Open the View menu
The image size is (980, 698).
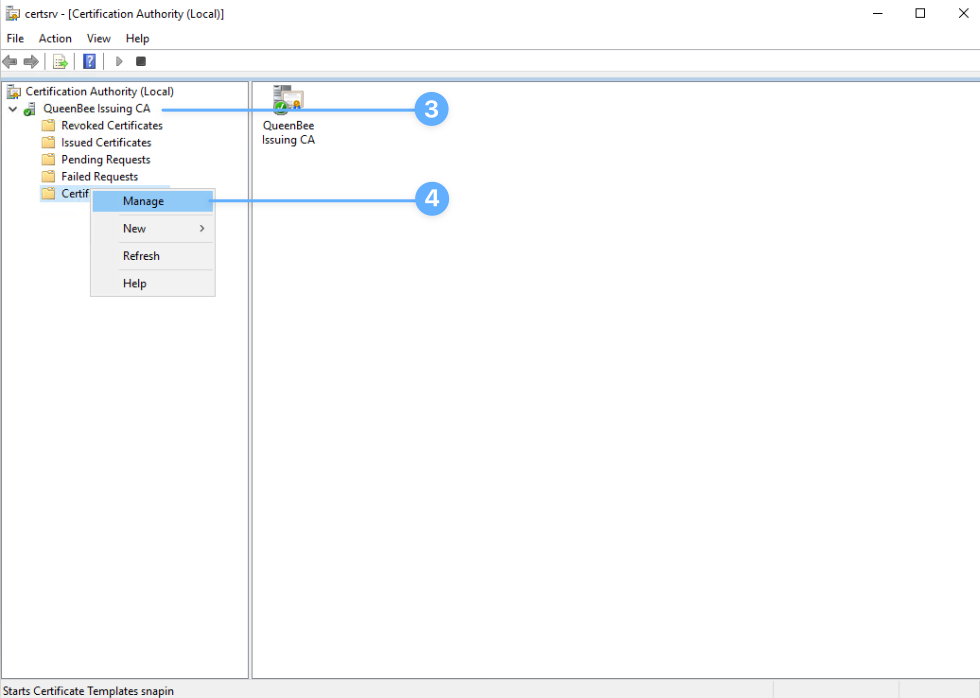point(98,38)
